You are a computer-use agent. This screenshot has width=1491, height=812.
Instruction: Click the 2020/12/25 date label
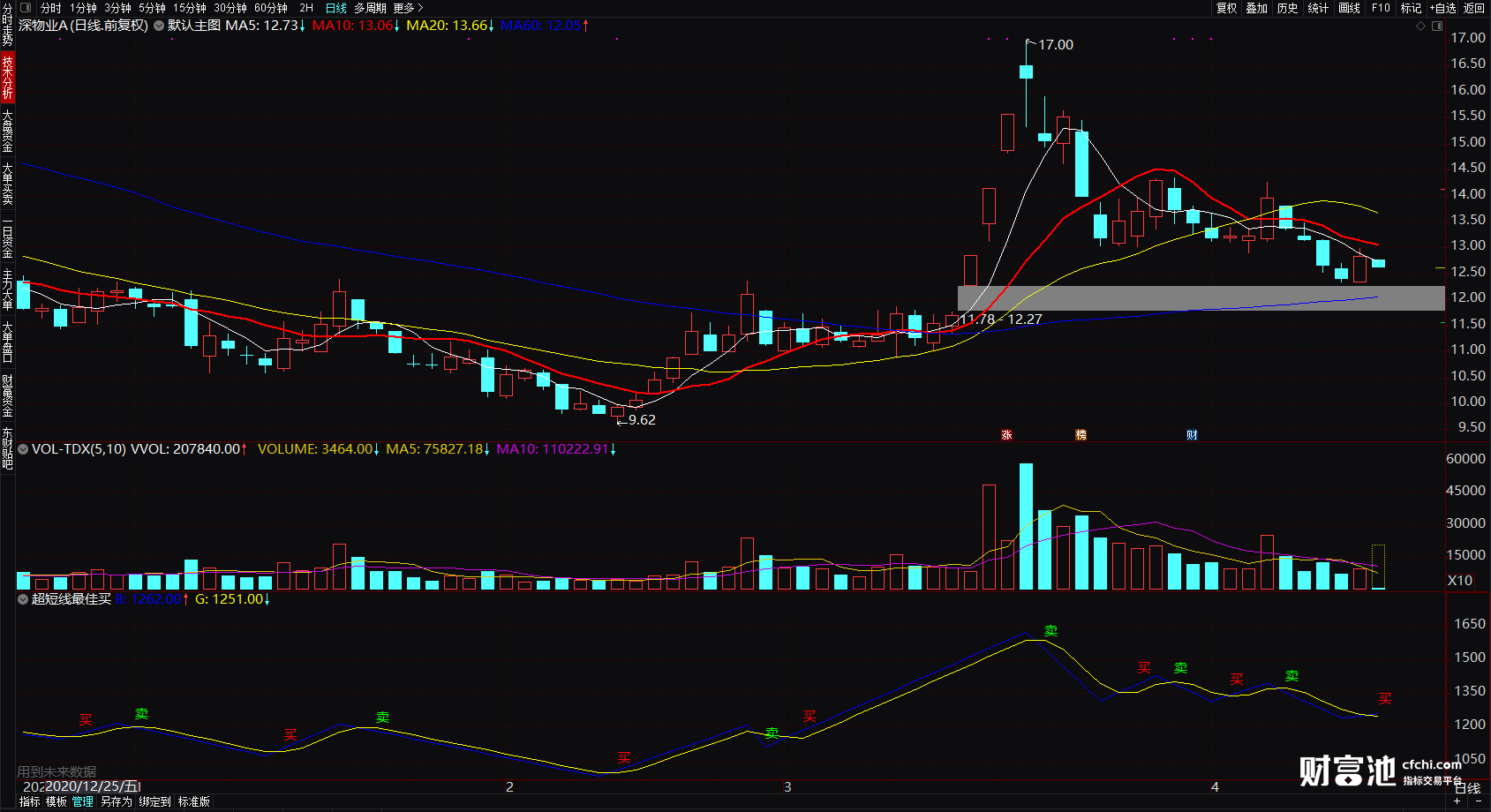(x=92, y=786)
